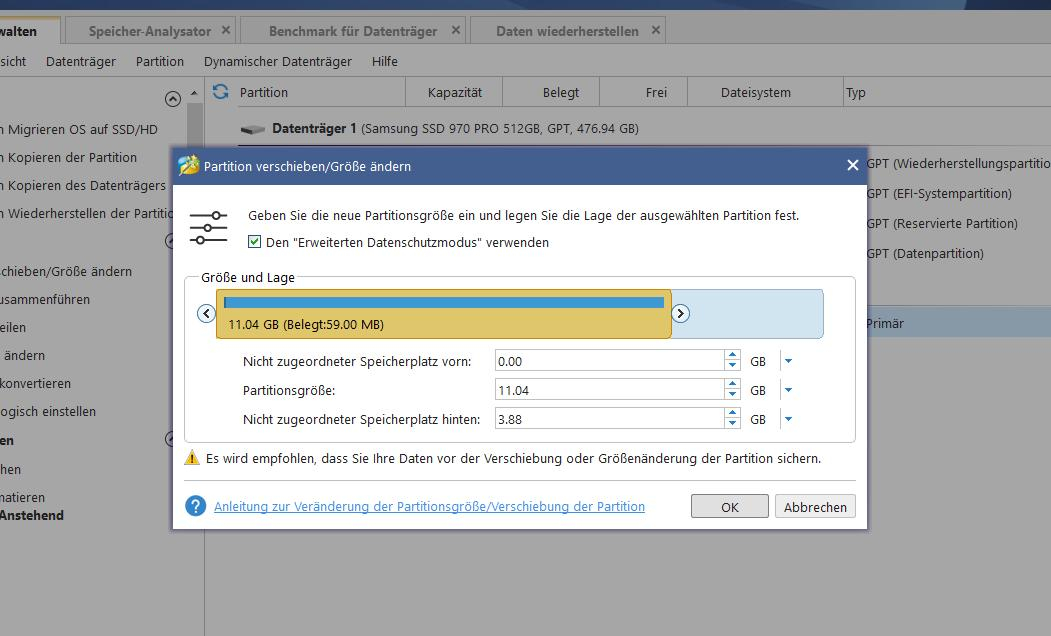Open unit dropdown next to unallocated space front

pyautogui.click(x=787, y=361)
